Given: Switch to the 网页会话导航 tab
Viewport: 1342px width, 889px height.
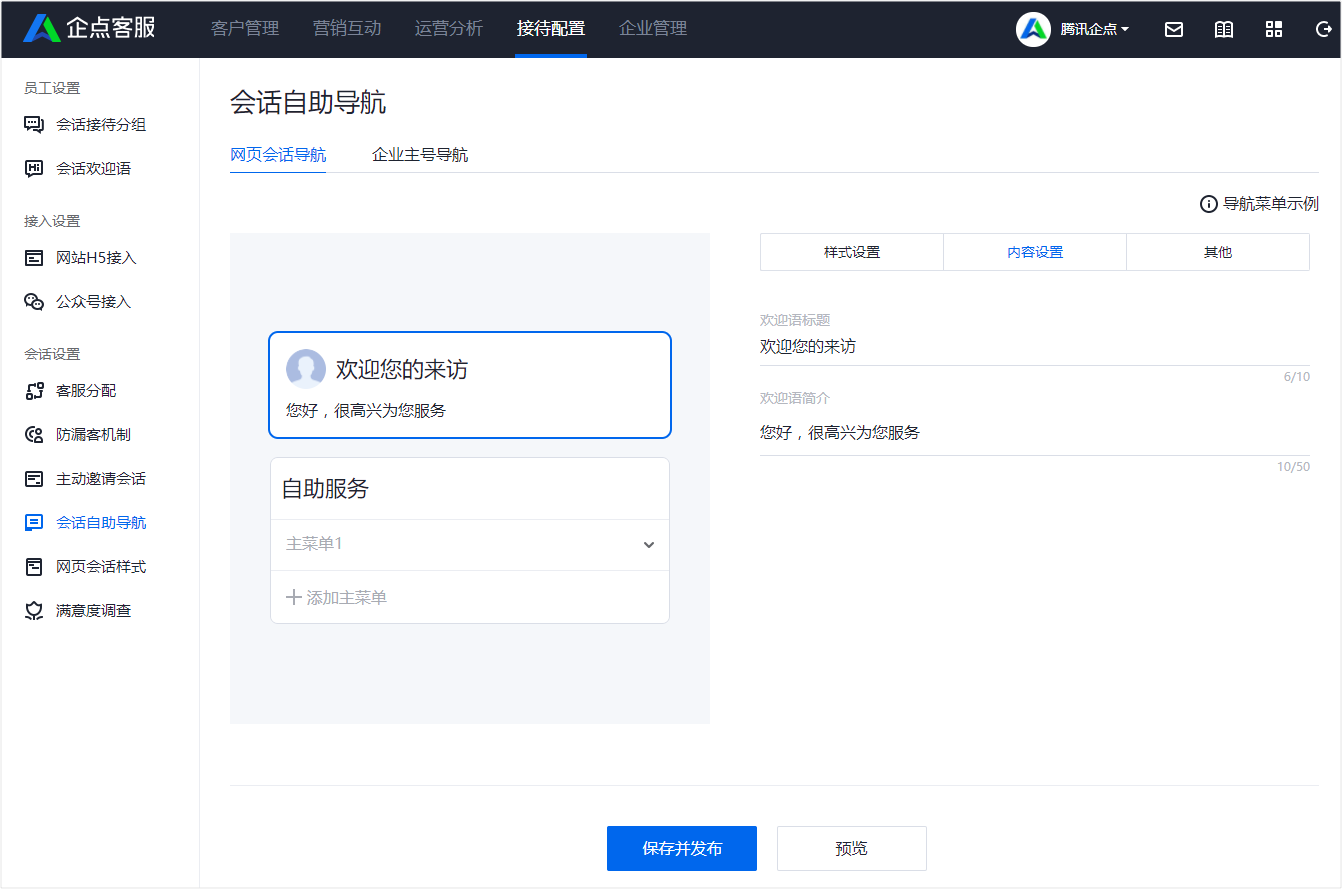Looking at the screenshot, I should click(278, 155).
